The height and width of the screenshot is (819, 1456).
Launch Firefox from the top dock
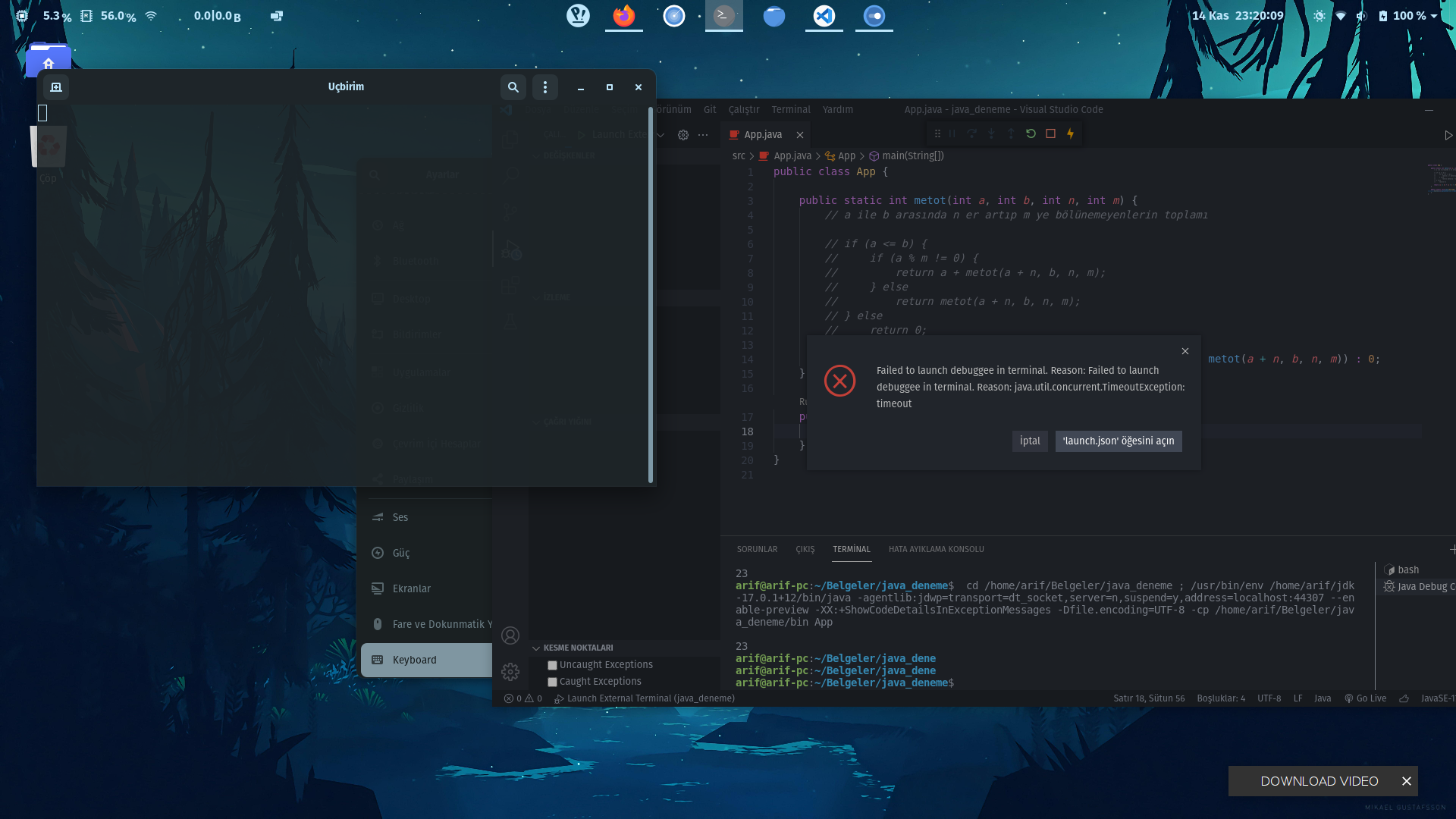click(x=623, y=16)
